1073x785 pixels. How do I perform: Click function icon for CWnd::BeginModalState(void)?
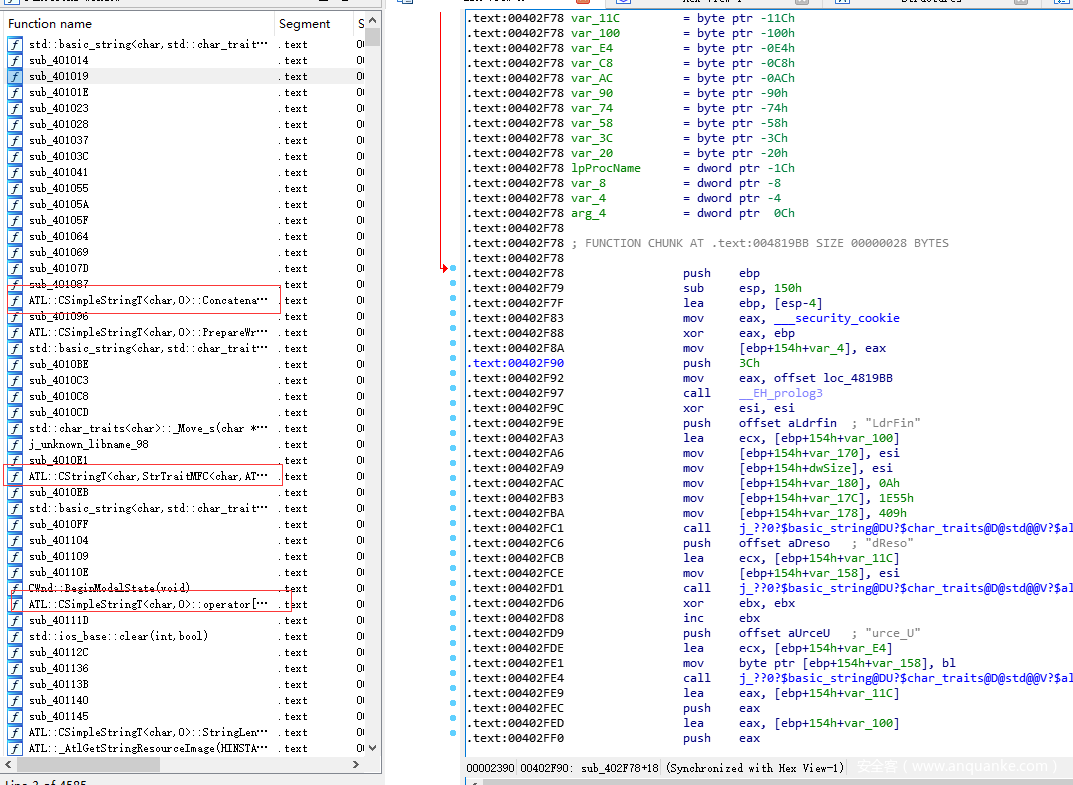point(15,588)
